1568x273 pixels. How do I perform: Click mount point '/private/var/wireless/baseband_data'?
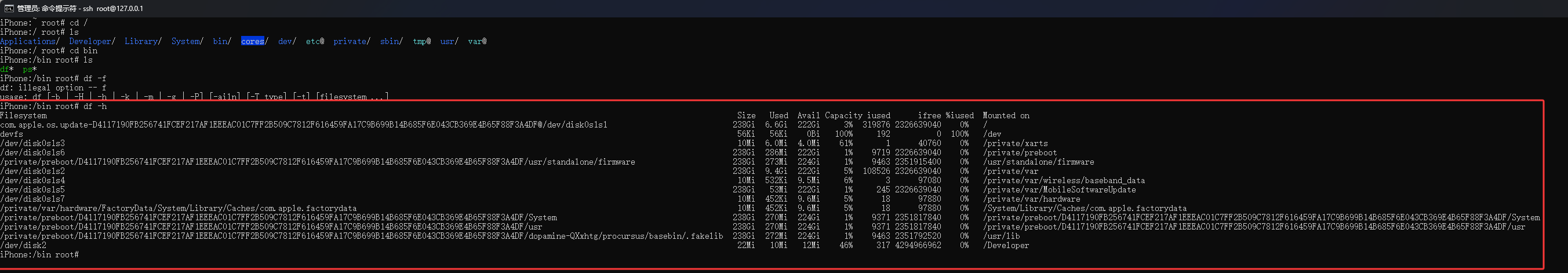pos(1064,181)
